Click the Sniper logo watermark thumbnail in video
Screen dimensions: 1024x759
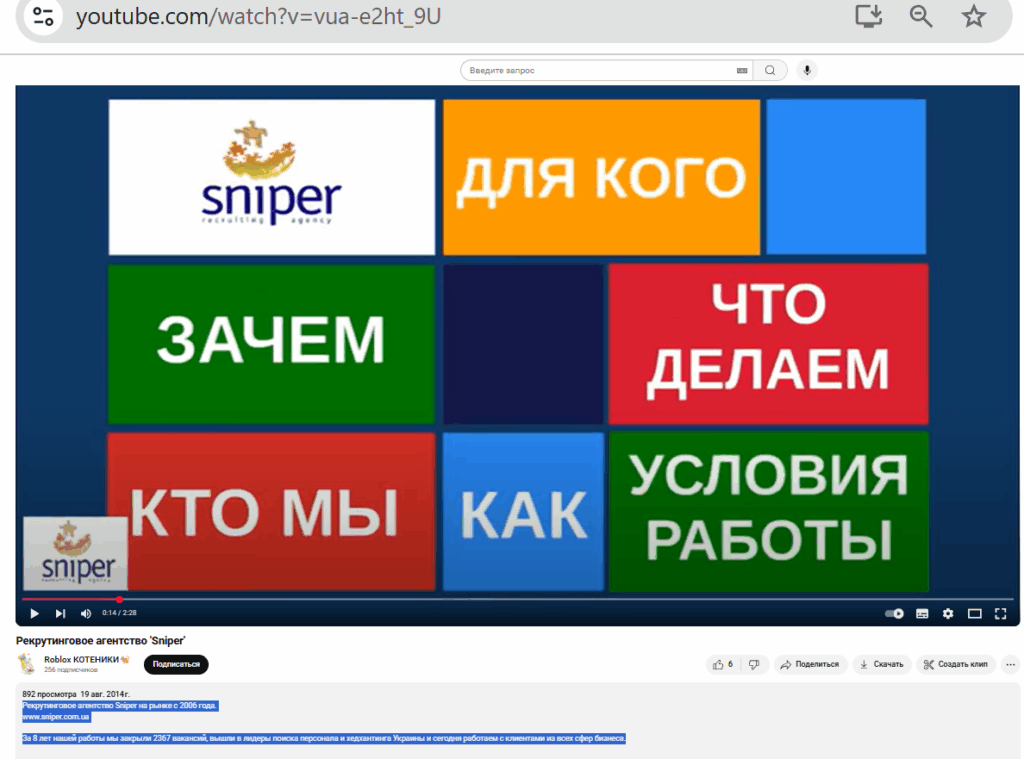75,553
